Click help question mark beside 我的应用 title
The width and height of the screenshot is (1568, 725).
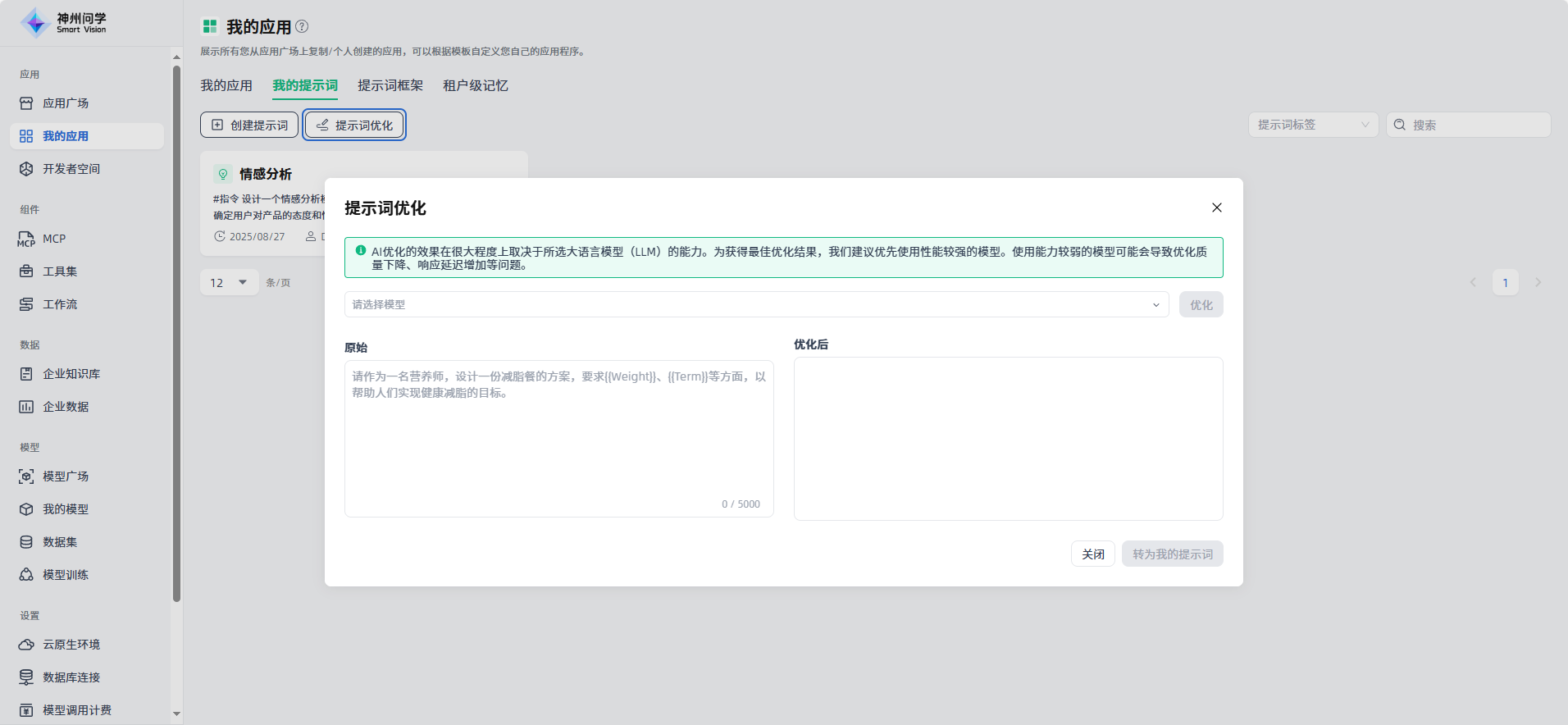302,26
